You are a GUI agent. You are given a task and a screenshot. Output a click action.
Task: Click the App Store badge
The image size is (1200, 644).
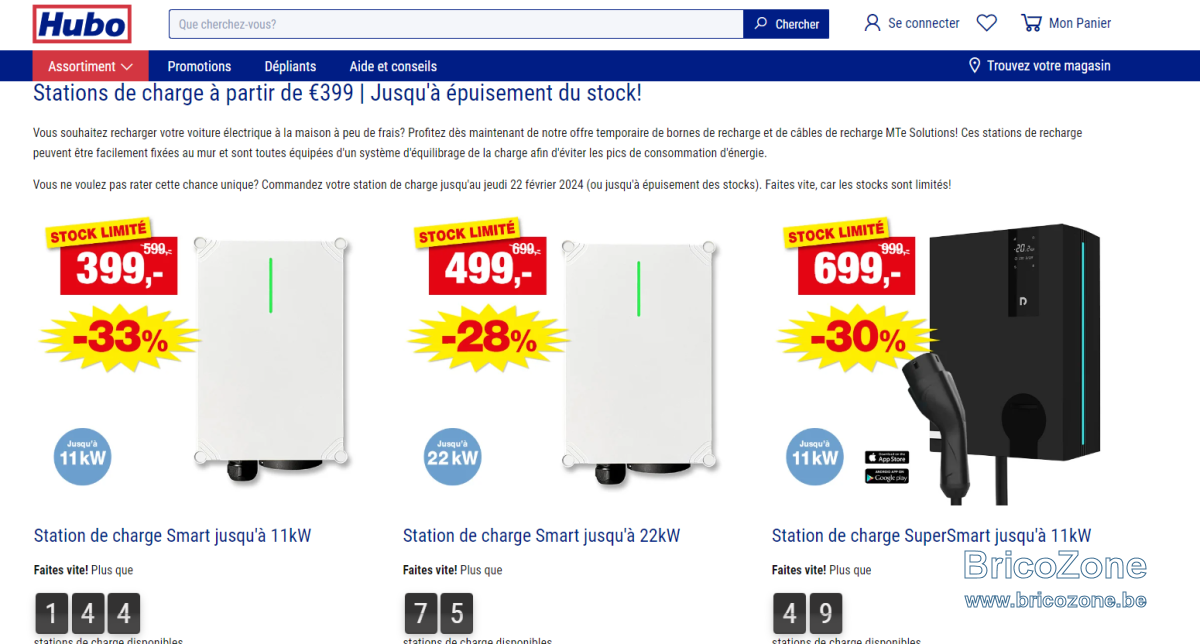click(x=887, y=458)
